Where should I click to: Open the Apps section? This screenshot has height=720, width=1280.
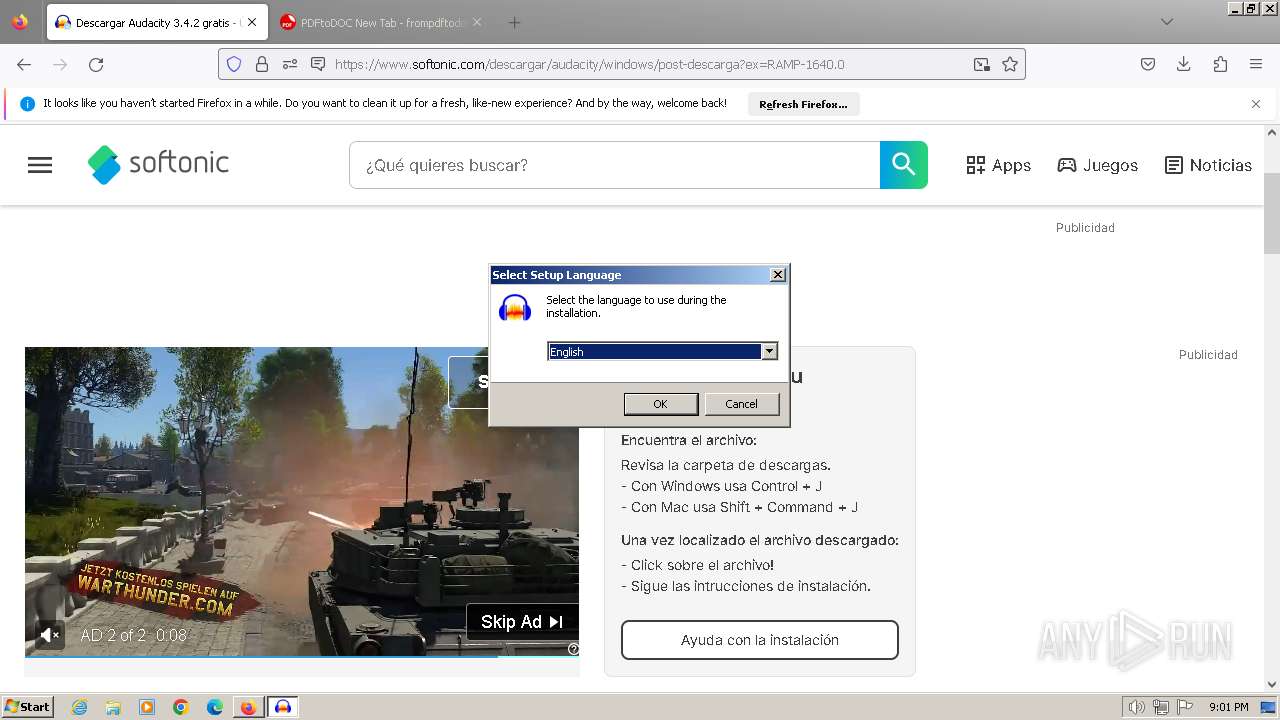pos(998,165)
